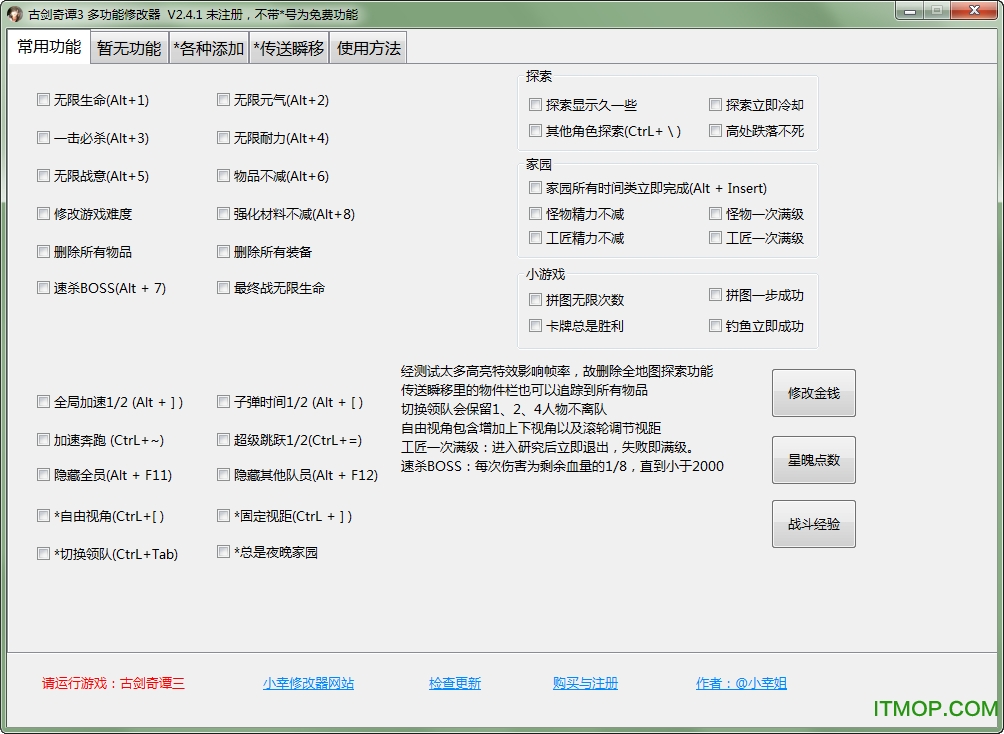Enable 无限生命 (Alt+1) cheat
1004x734 pixels.
point(43,100)
